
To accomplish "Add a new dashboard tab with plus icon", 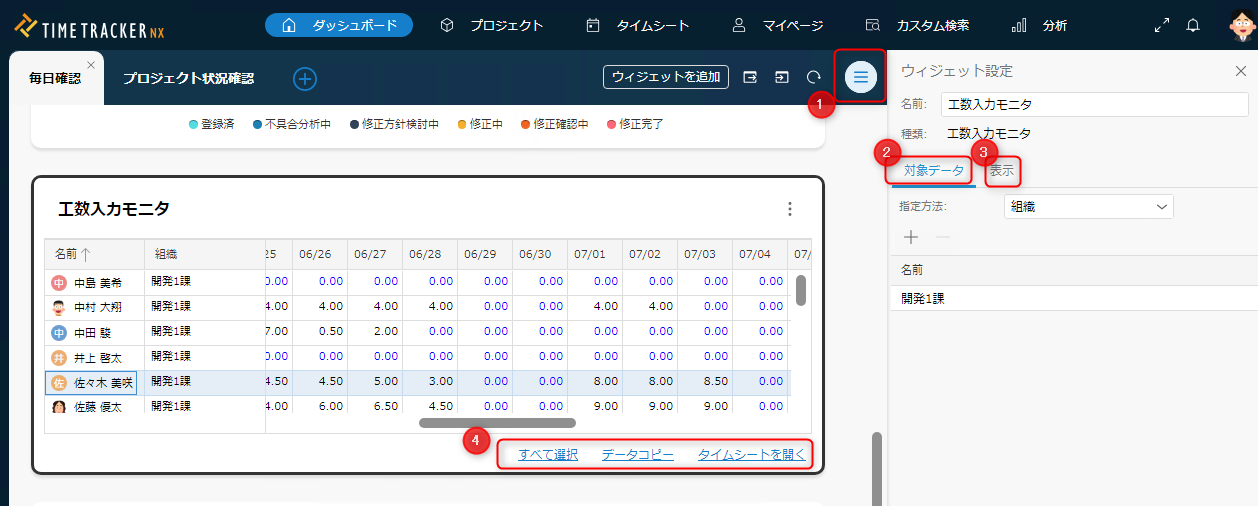I will pyautogui.click(x=305, y=78).
